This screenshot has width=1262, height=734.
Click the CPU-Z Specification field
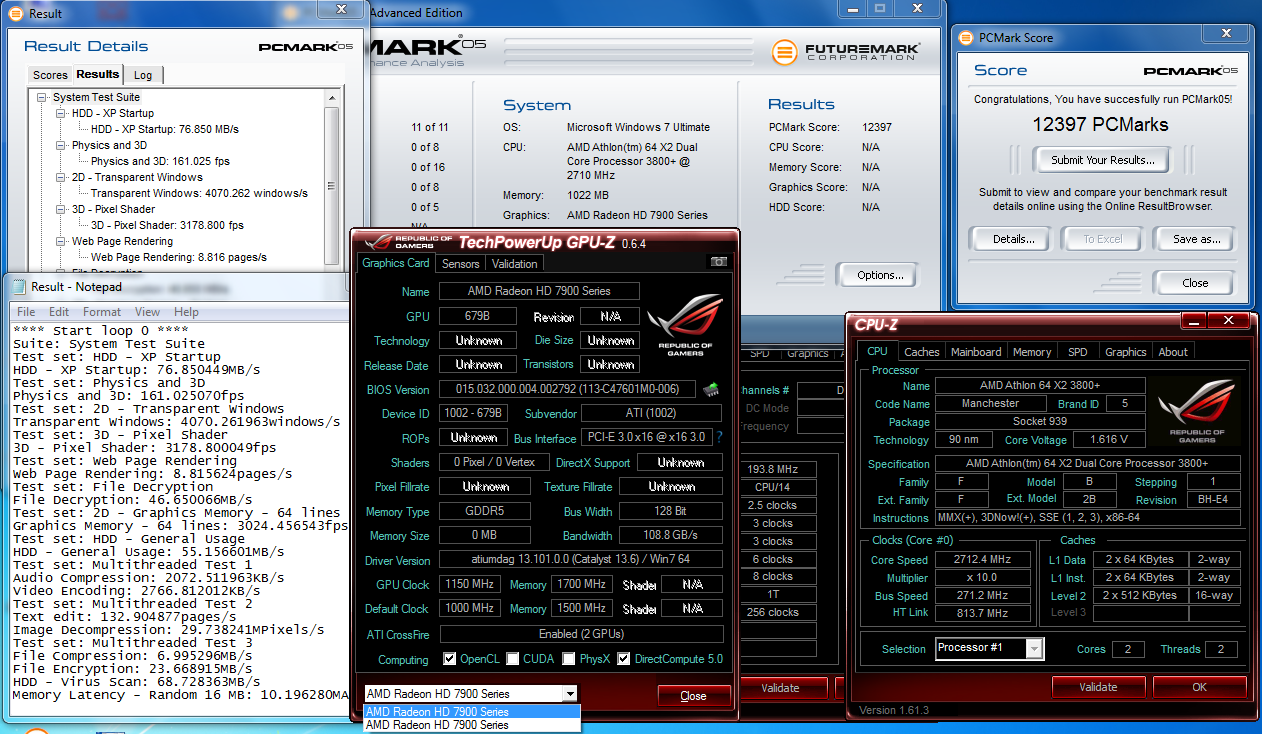[1088, 464]
